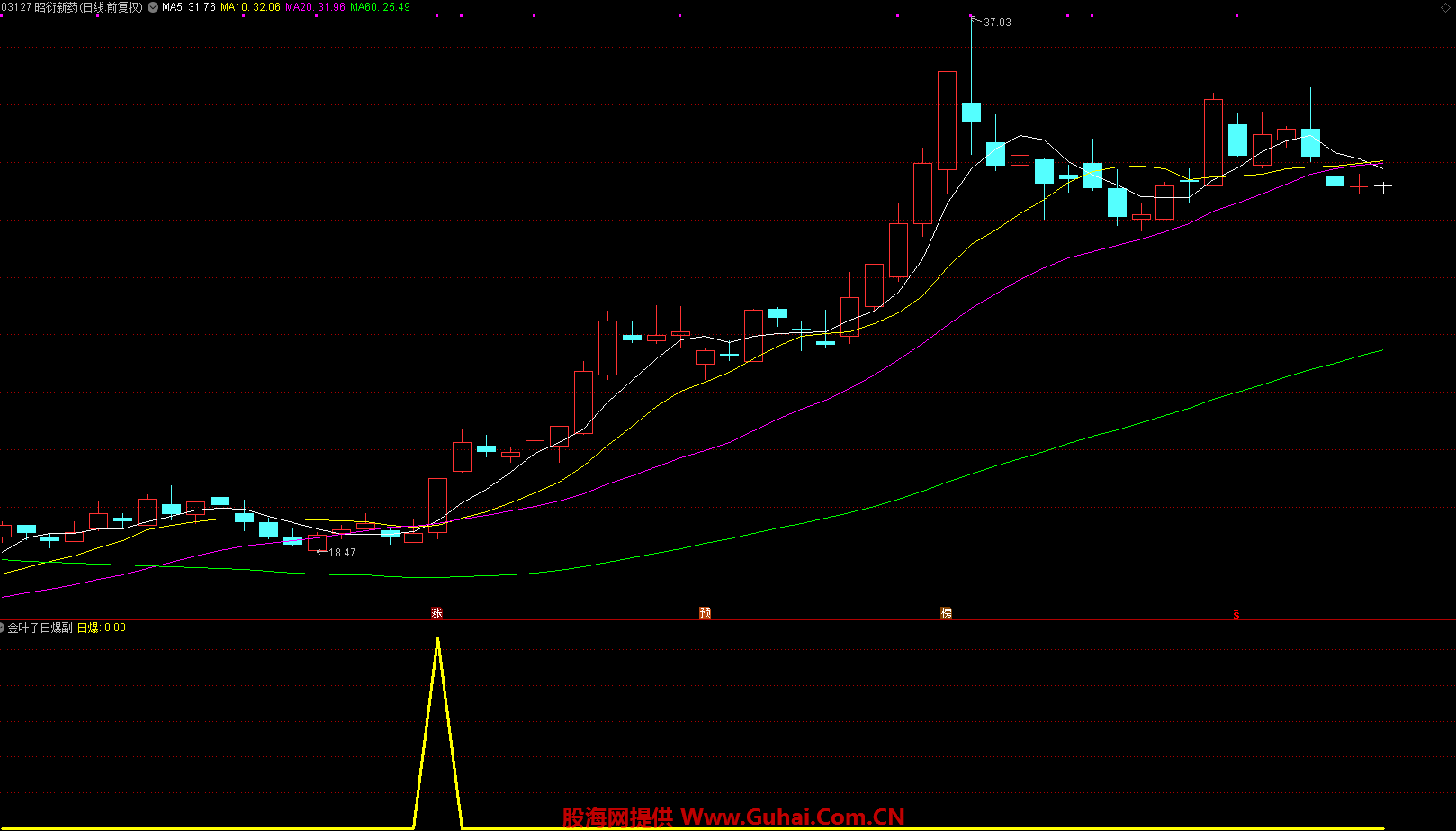Click the red $ info marker icon
Image resolution: width=1456 pixels, height=831 pixels.
[1236, 614]
